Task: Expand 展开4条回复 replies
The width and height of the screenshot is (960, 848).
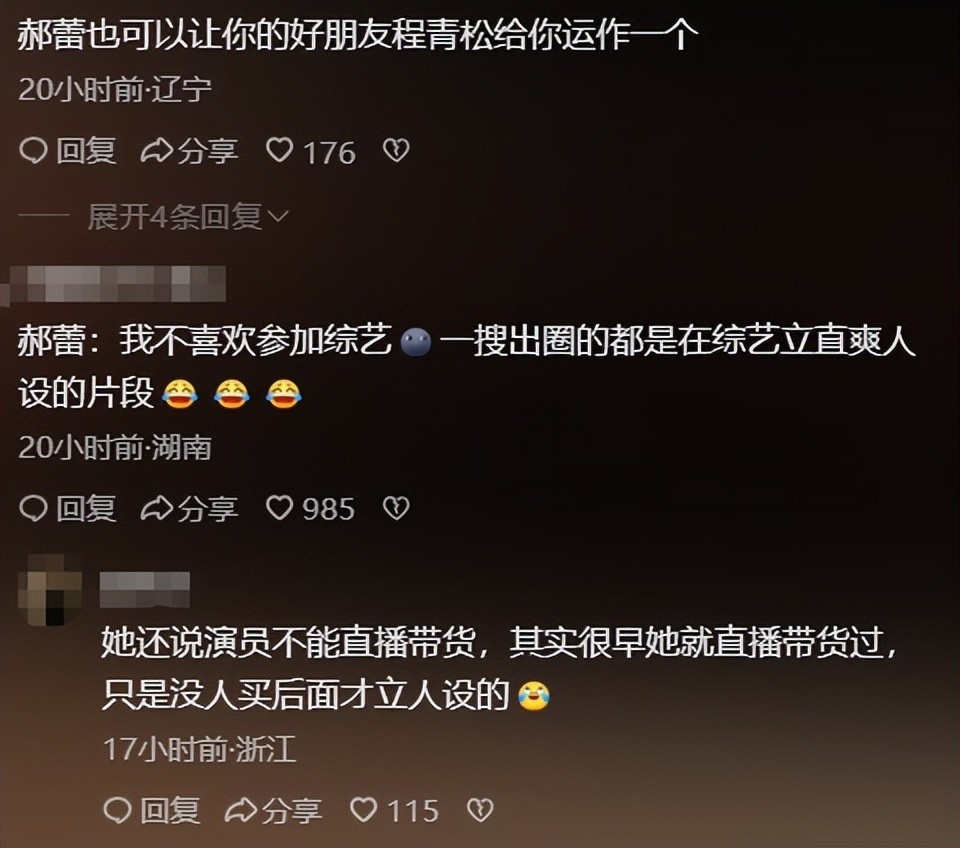Action: tap(174, 217)
